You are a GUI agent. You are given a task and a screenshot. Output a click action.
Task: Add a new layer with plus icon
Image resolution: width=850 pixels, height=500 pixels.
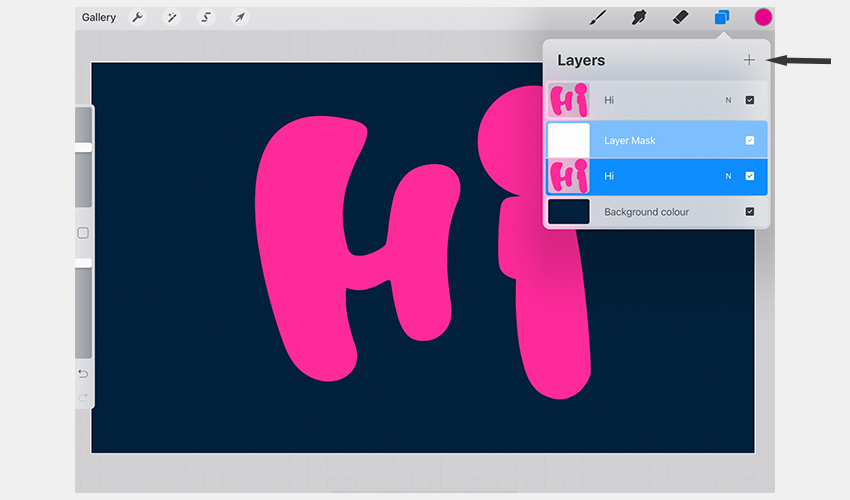click(x=749, y=60)
